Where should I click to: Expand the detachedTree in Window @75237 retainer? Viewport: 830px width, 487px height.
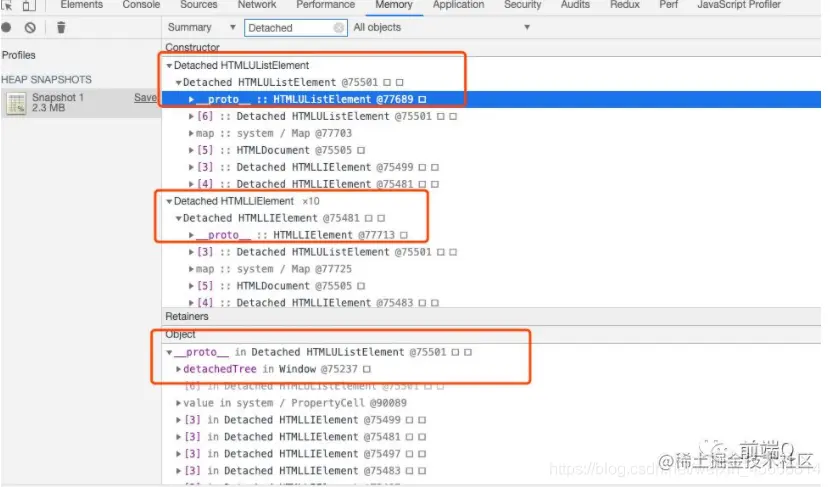178,369
